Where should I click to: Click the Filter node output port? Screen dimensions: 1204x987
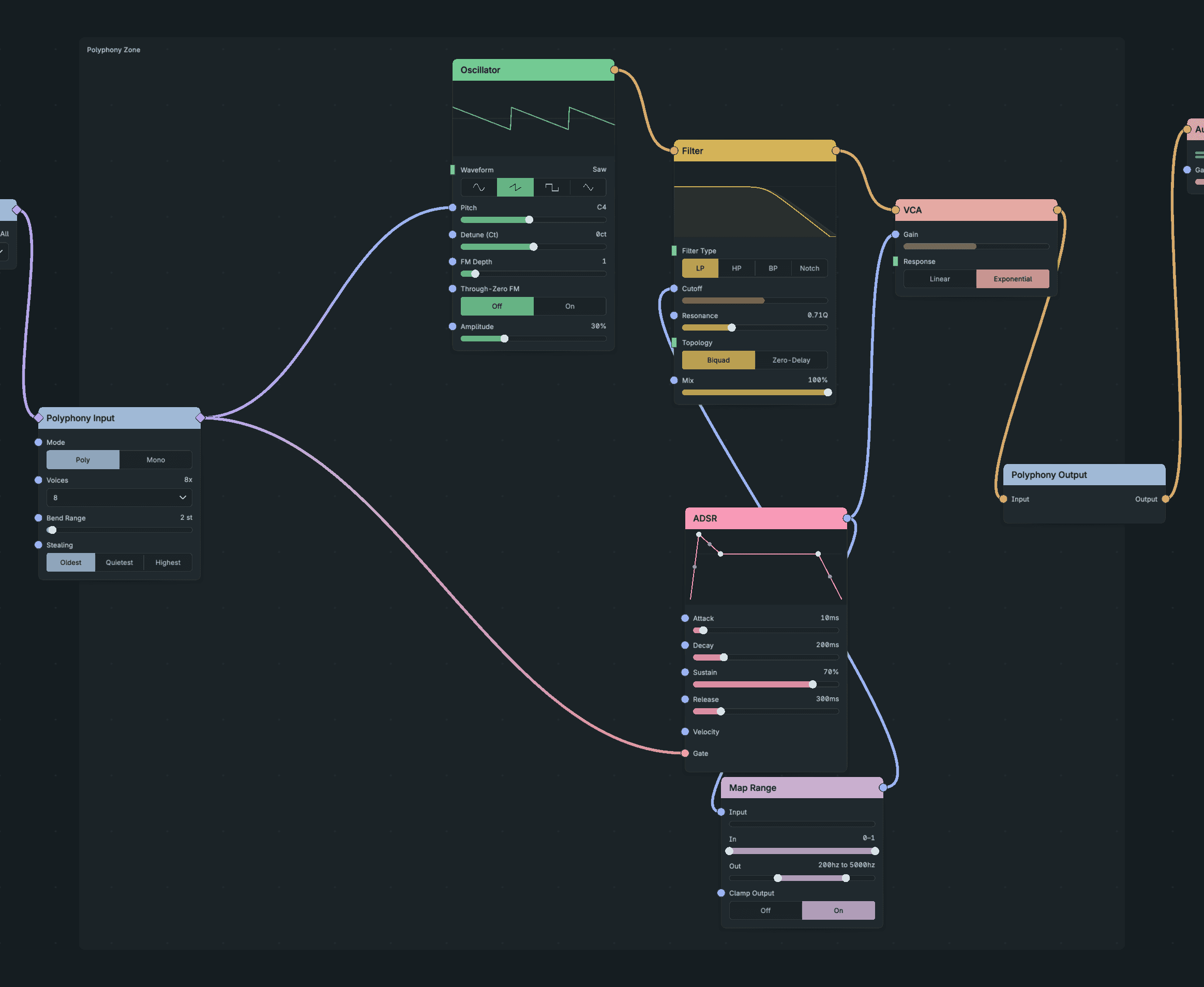[836, 151]
